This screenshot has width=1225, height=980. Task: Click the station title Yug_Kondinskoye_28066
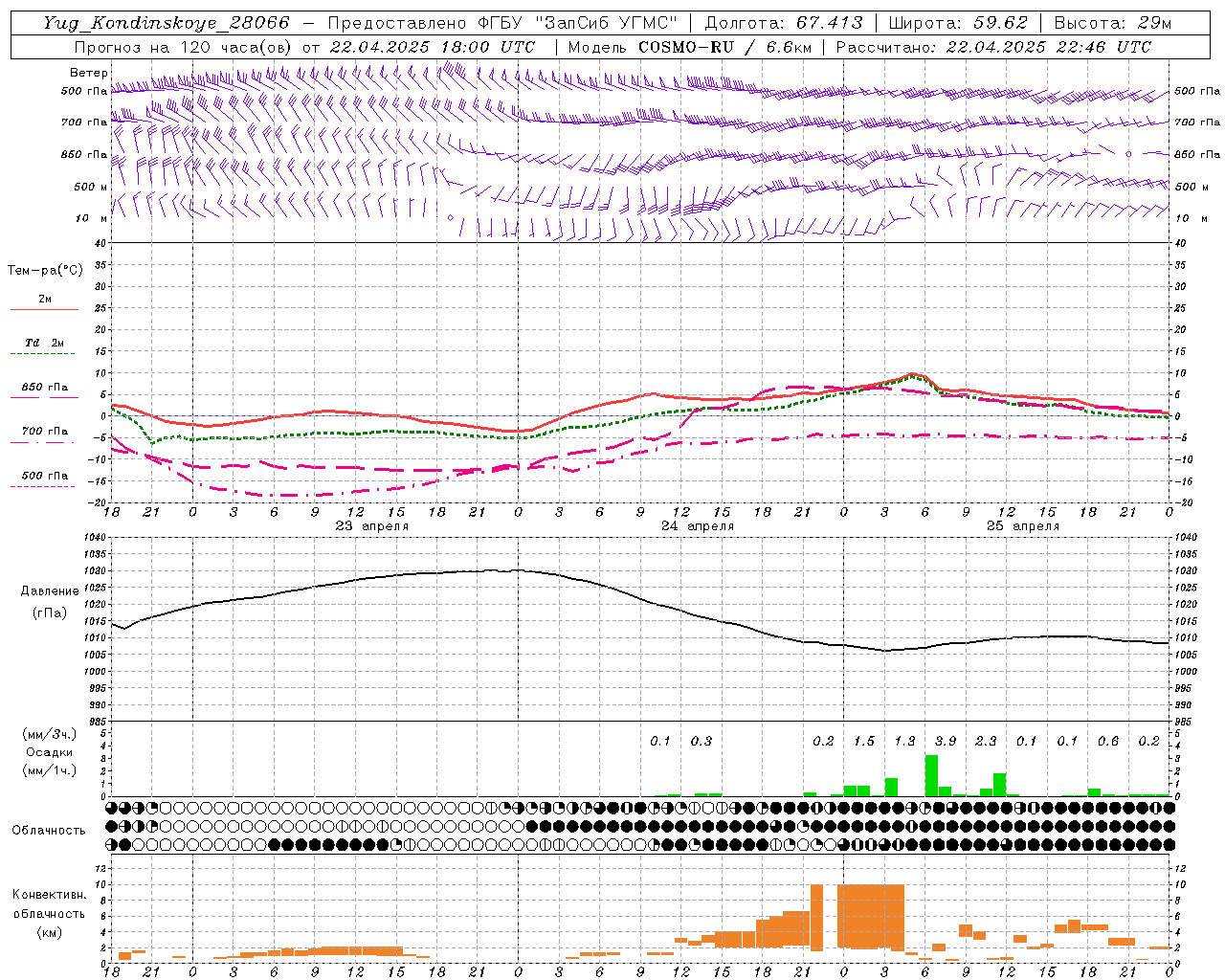(167, 23)
